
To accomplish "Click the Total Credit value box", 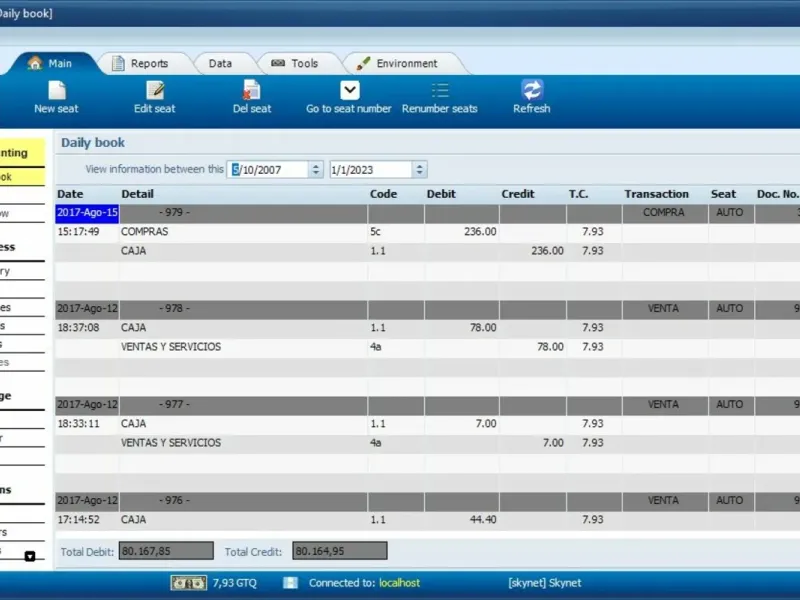I will click(340, 551).
